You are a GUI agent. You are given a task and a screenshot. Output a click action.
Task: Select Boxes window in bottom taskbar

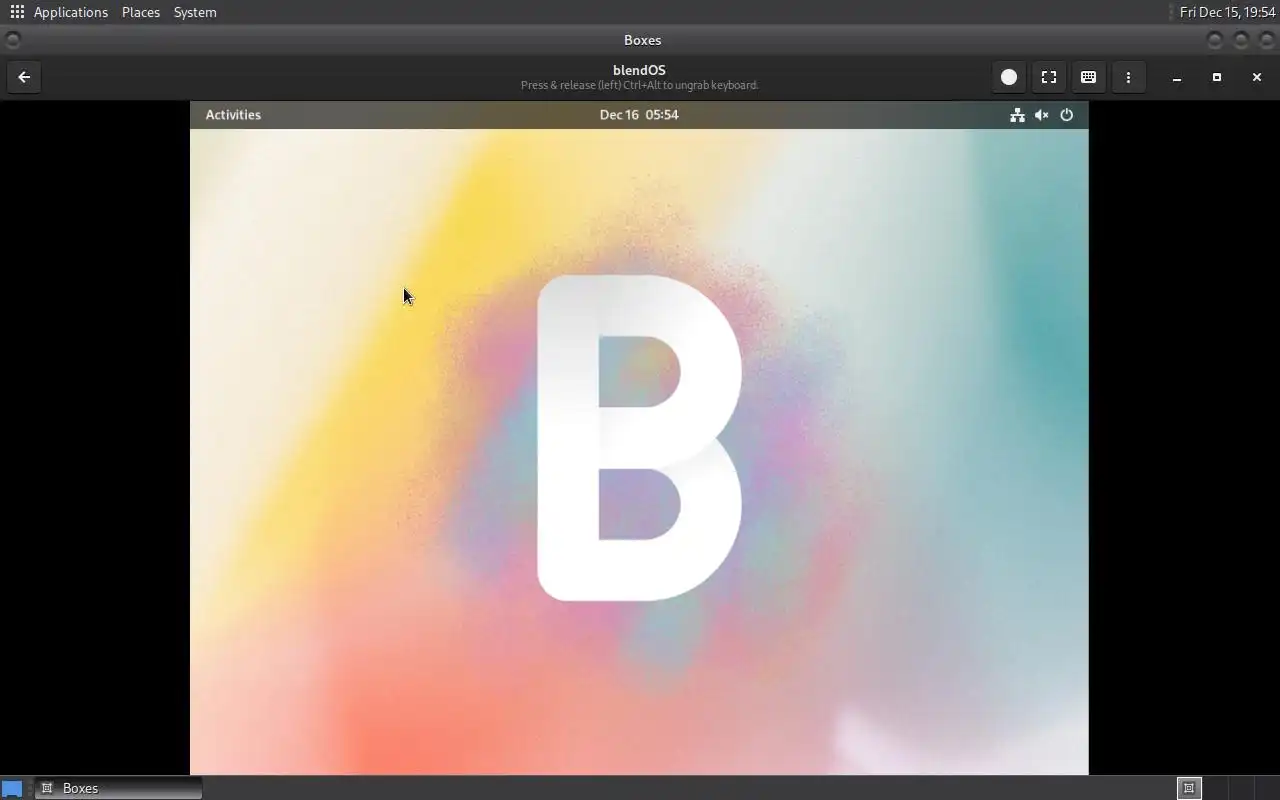point(118,788)
